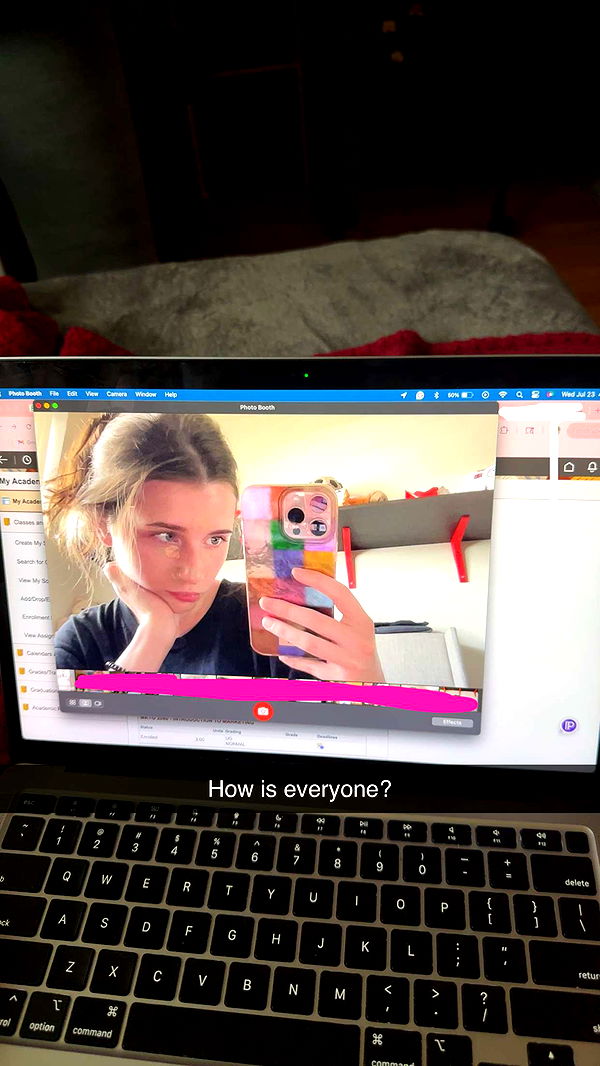Click the Effects button

(452, 722)
